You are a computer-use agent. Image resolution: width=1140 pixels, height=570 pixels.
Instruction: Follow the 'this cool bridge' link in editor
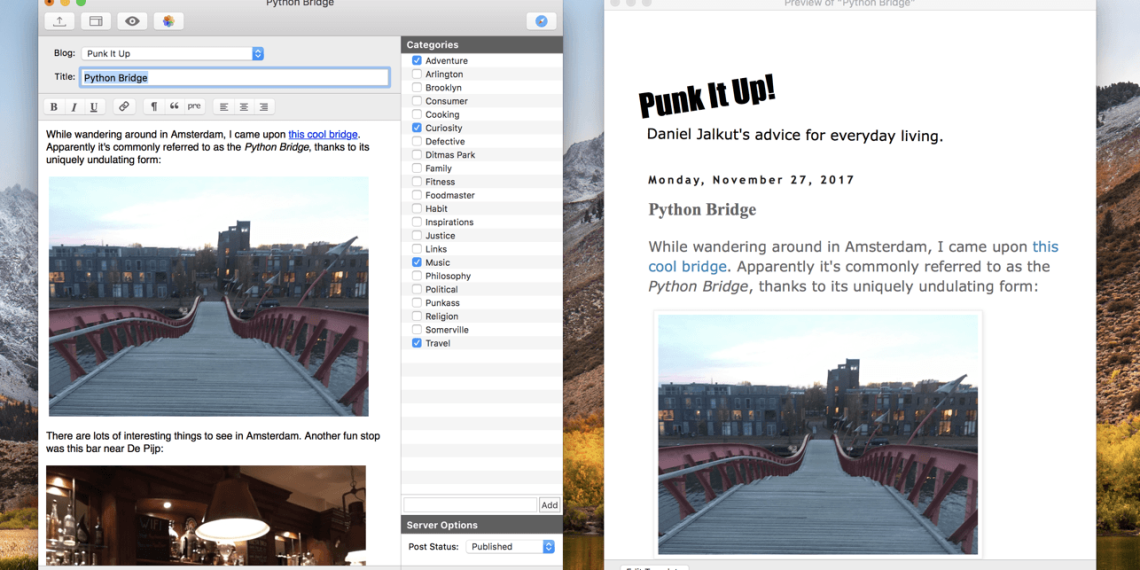323,135
